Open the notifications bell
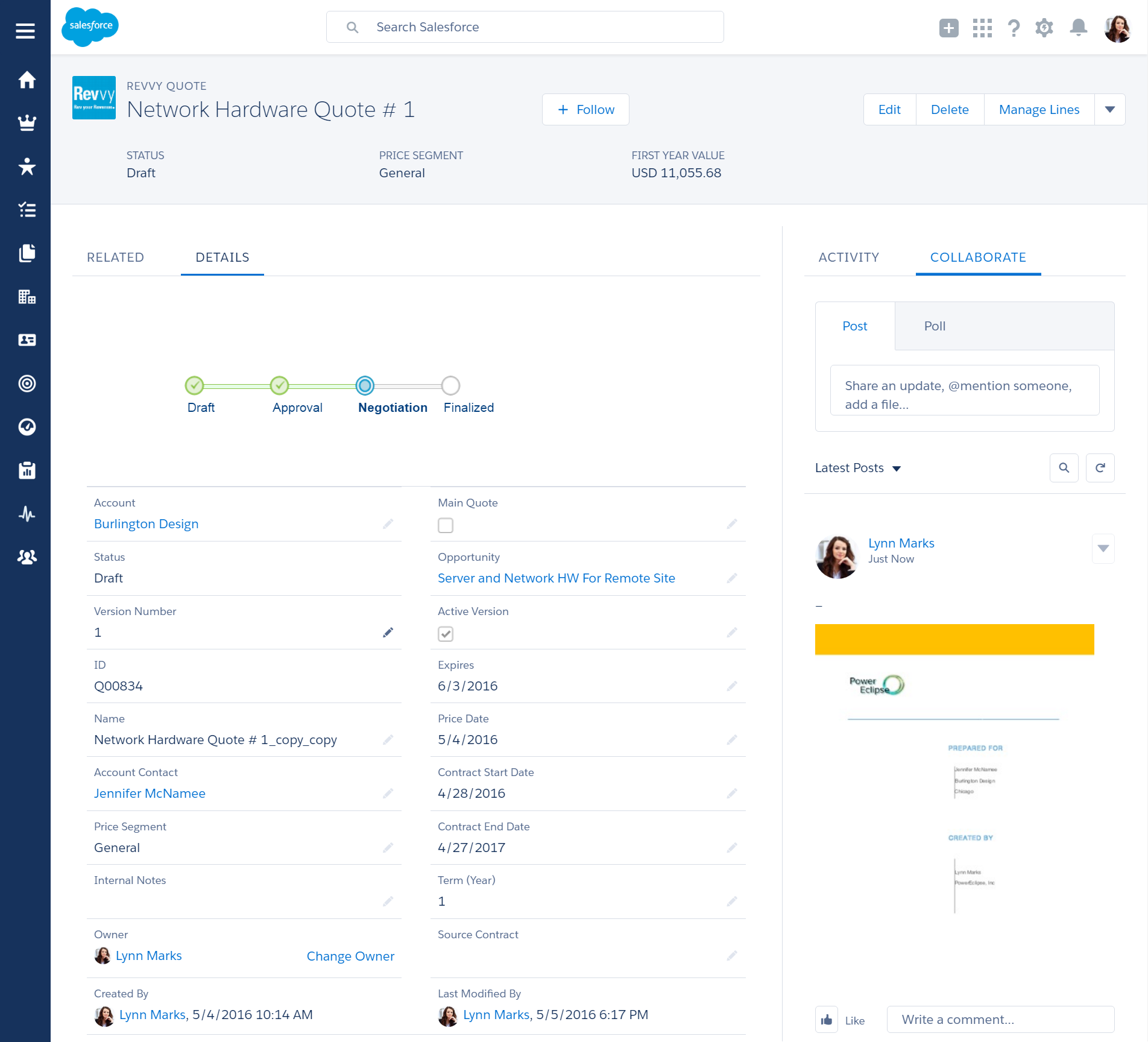1148x1042 pixels. (x=1078, y=28)
